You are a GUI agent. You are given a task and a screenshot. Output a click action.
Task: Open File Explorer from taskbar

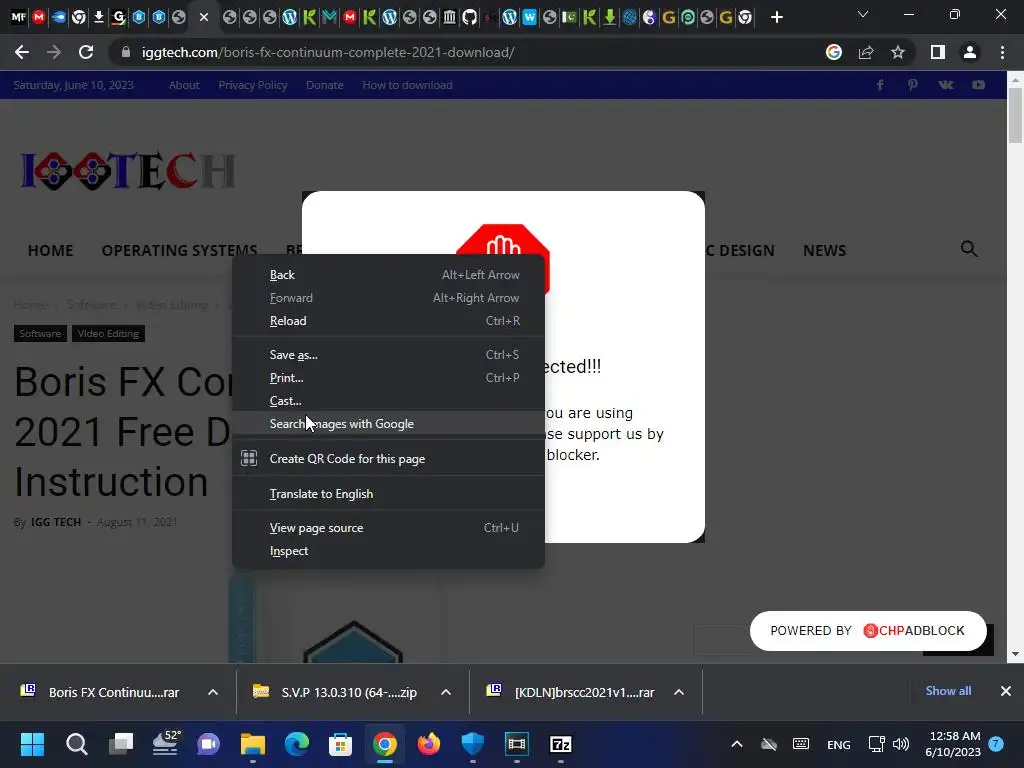[x=253, y=744]
